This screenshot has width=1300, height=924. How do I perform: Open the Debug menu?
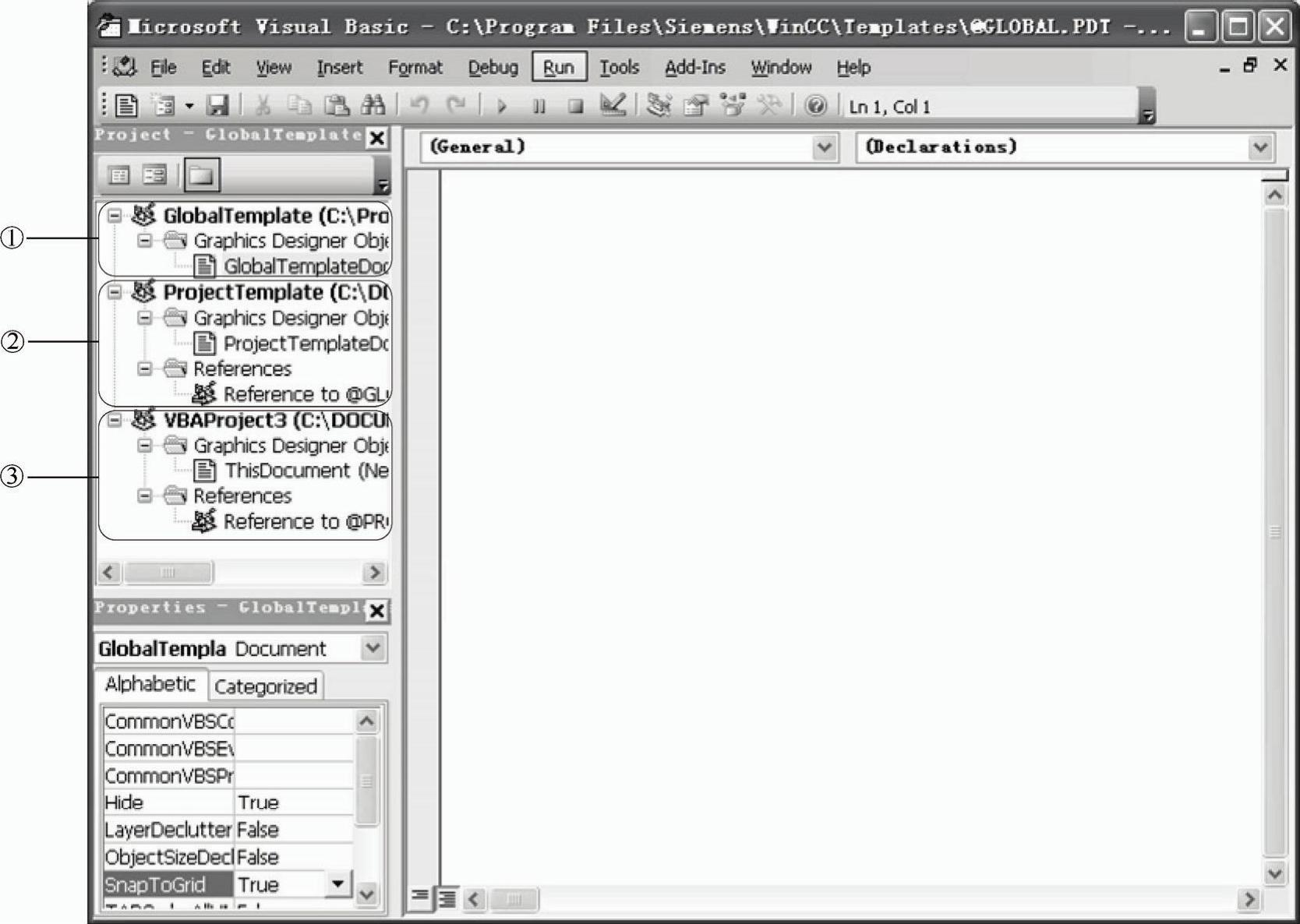point(493,68)
